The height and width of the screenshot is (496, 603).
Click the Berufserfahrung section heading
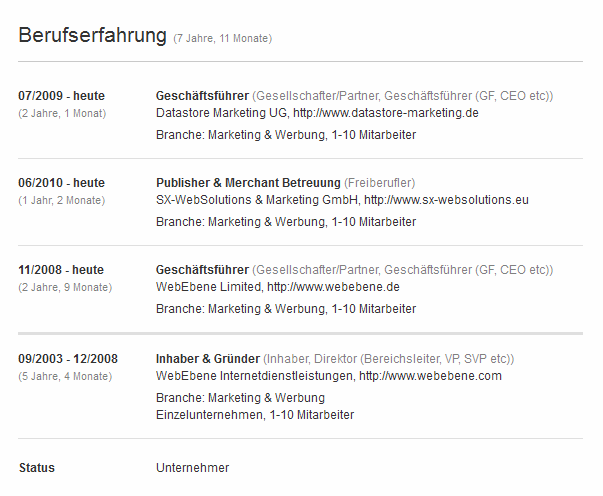click(92, 36)
